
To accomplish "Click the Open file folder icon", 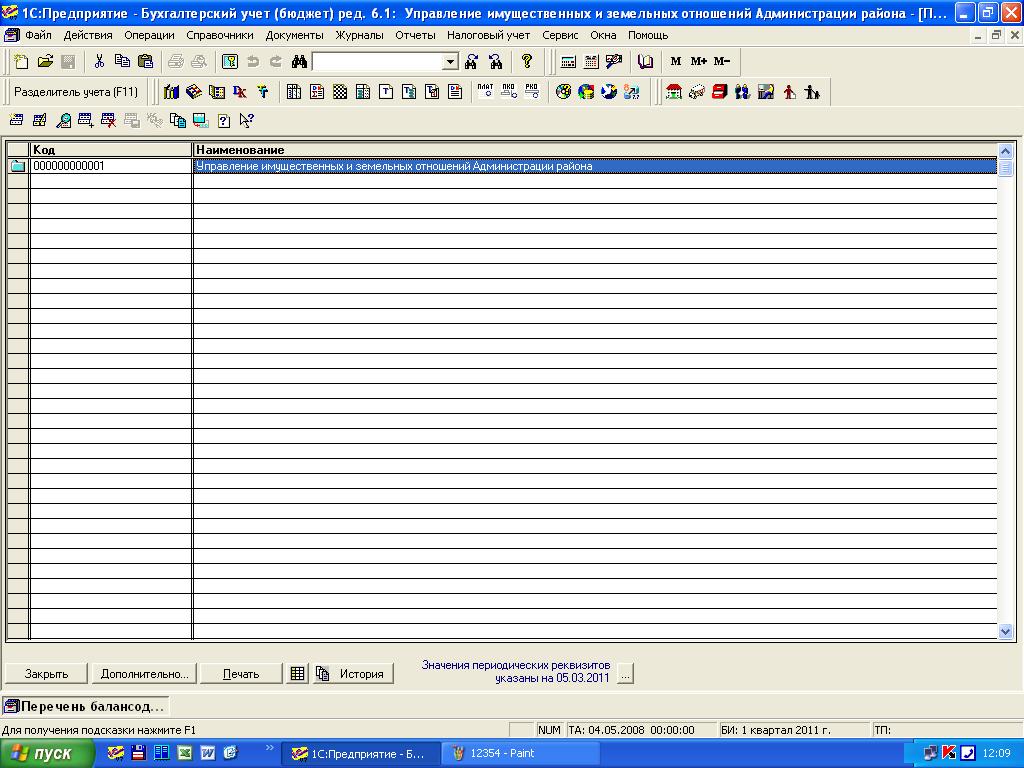I will 45,61.
